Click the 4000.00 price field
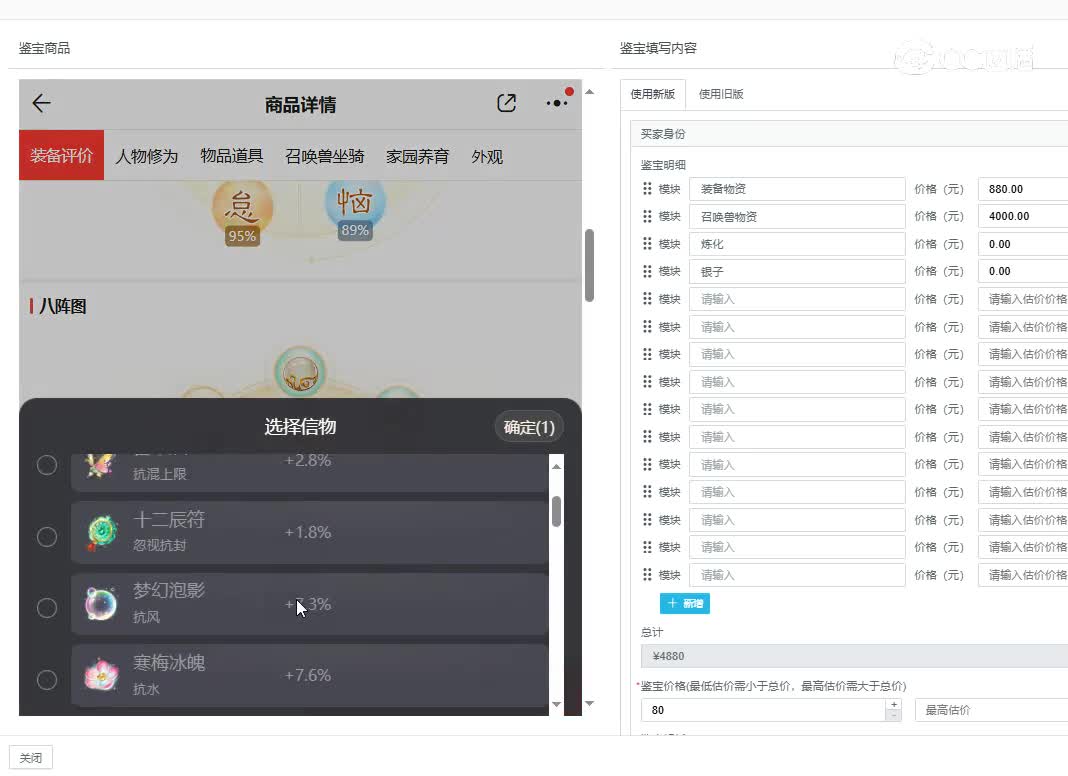 pyautogui.click(x=1023, y=216)
